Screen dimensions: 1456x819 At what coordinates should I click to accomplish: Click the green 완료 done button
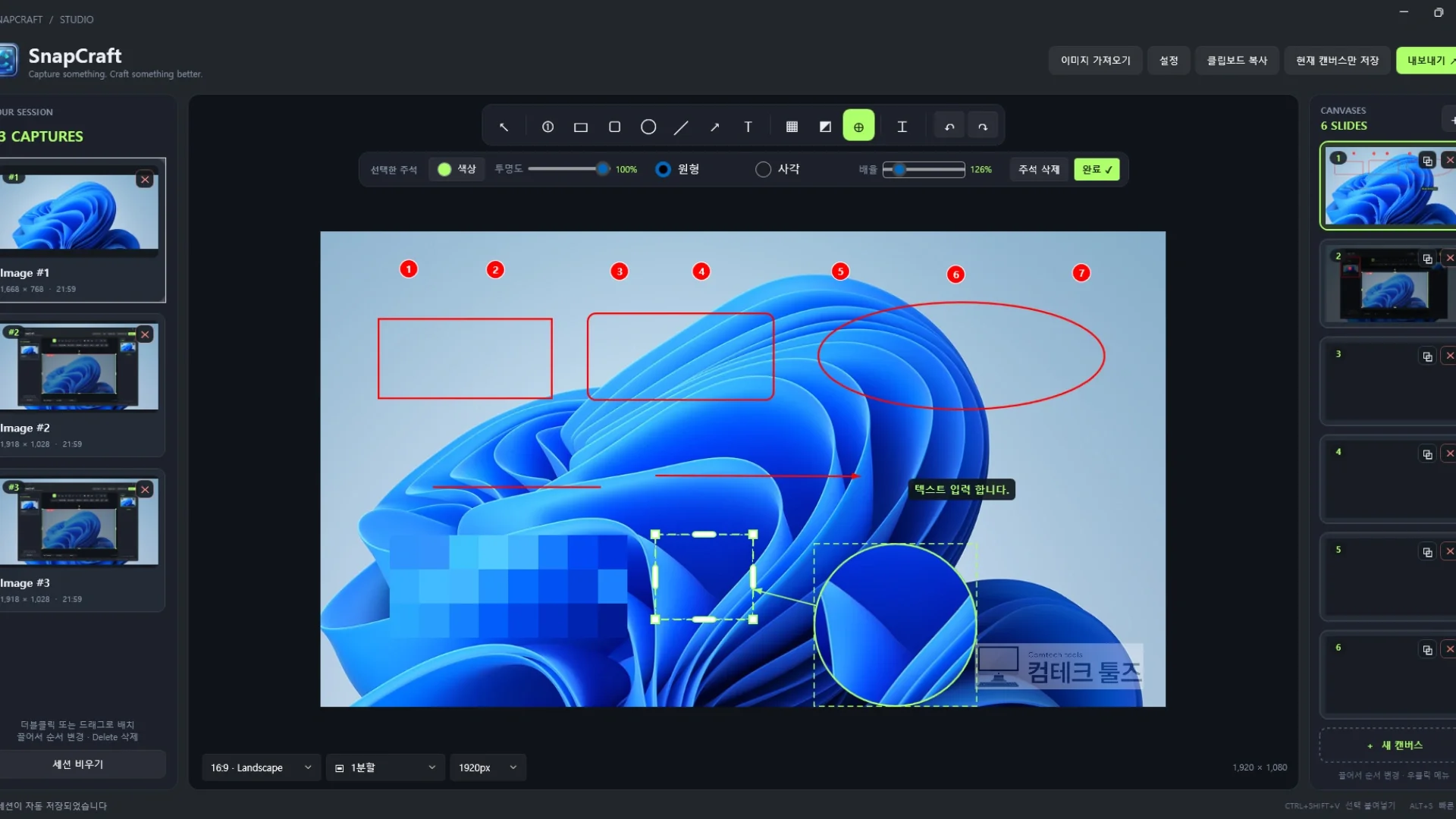(x=1097, y=169)
